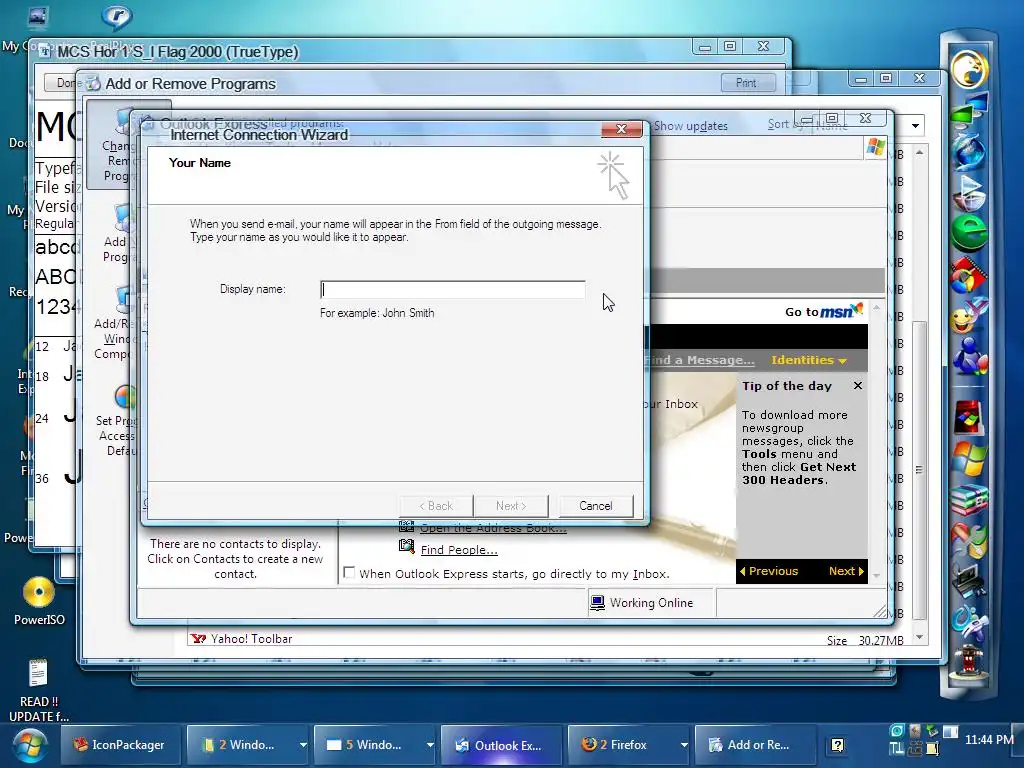The height and width of the screenshot is (768, 1024).
Task: Expand the 2 Windows taskbar group
Action: click(303, 745)
